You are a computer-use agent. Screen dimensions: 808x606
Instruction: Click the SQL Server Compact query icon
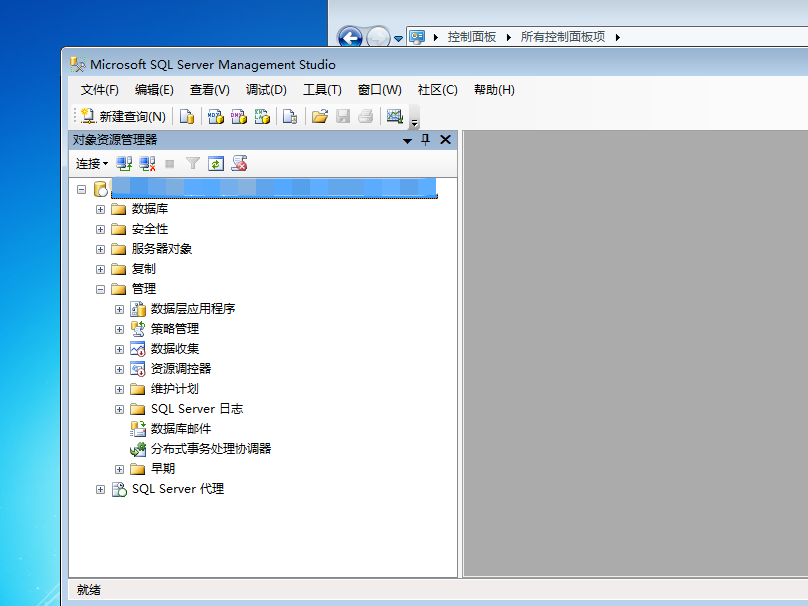tap(290, 116)
